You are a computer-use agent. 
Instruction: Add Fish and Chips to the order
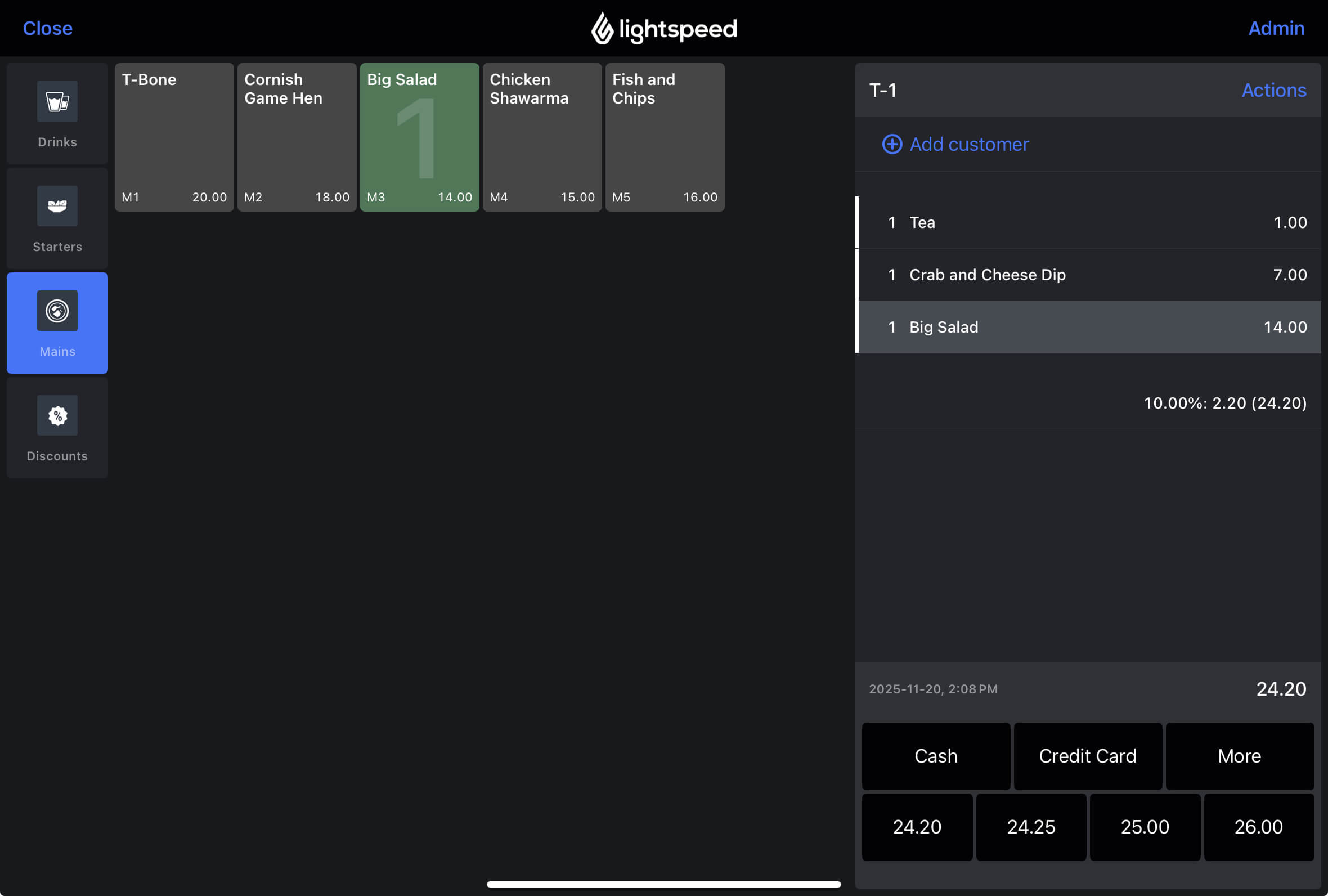tap(665, 137)
